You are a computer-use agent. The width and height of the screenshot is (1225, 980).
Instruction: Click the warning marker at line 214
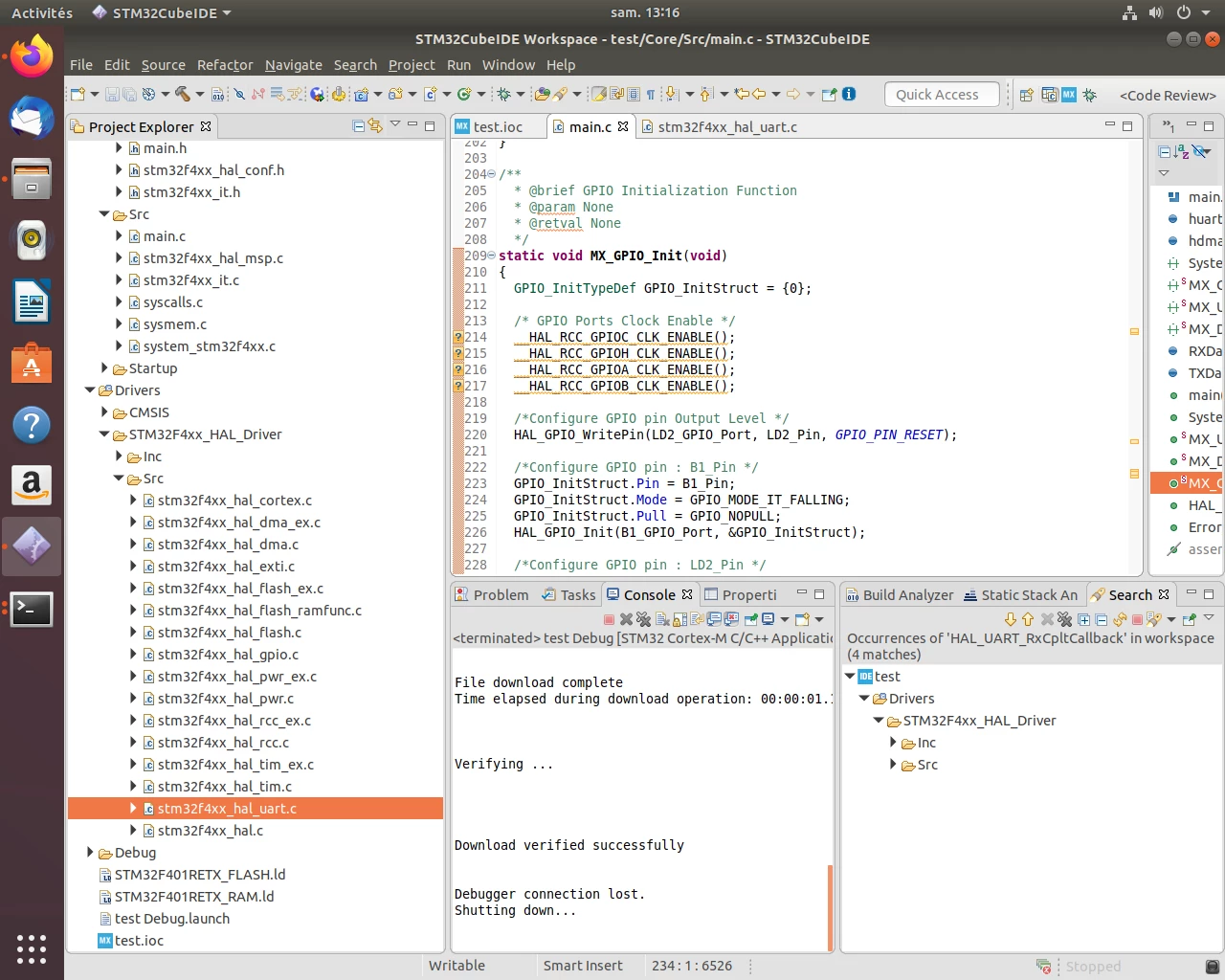pyautogui.click(x=457, y=337)
